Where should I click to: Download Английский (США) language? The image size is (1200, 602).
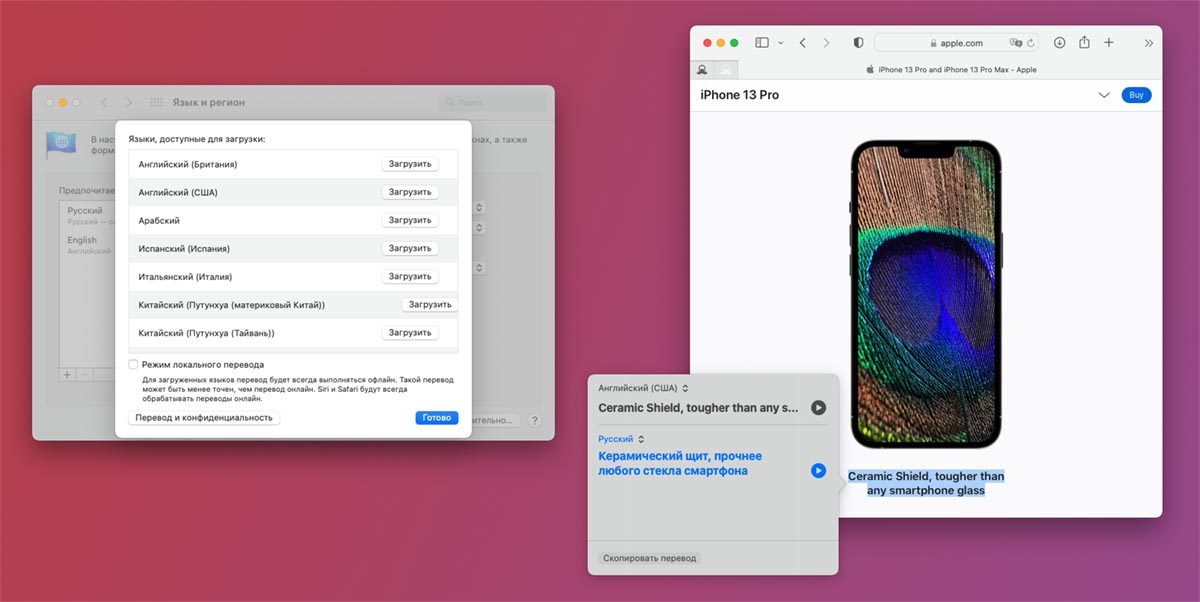410,192
